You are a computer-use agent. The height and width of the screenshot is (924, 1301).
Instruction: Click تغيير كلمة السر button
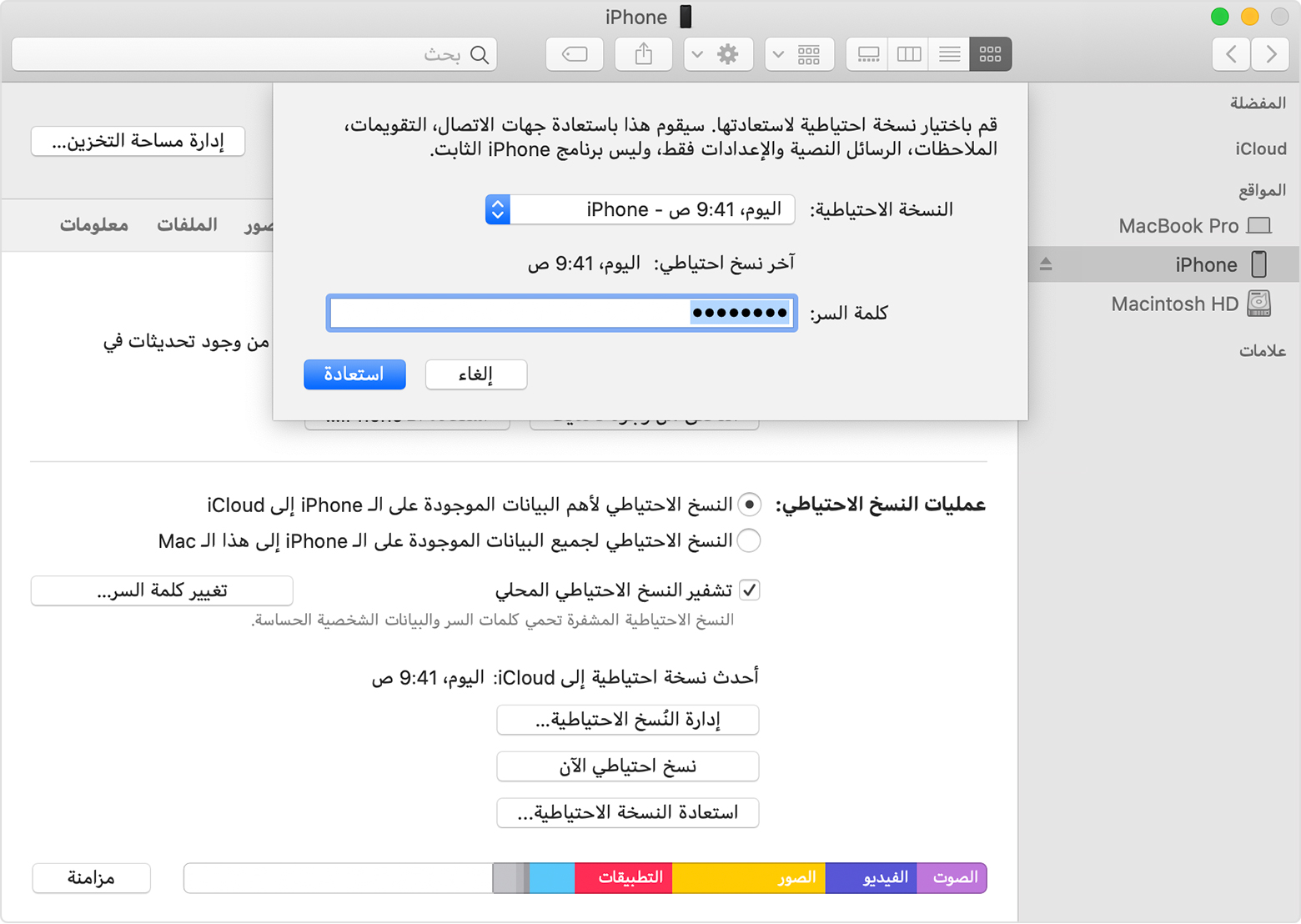(162, 590)
